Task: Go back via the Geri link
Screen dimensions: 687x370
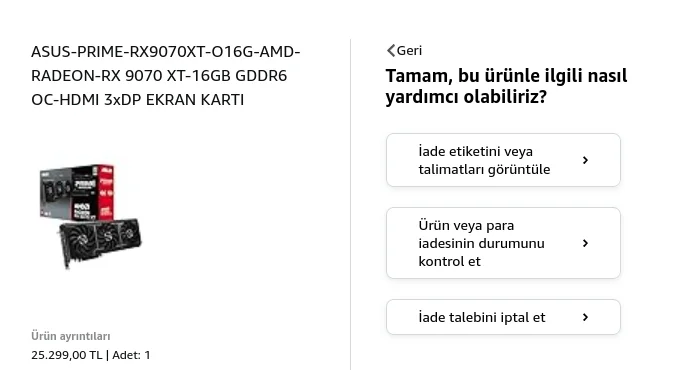Action: pos(404,50)
